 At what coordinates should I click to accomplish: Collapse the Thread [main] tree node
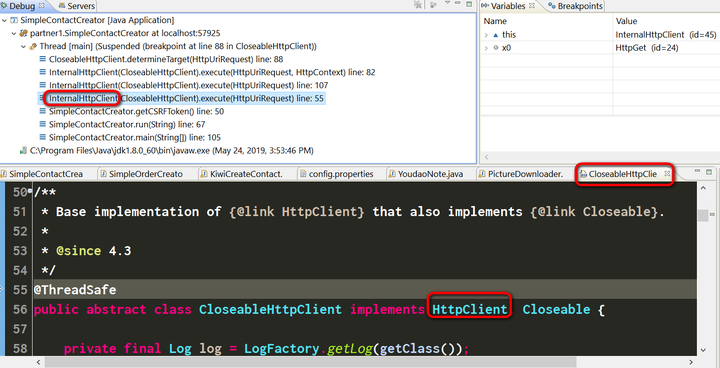(23, 46)
